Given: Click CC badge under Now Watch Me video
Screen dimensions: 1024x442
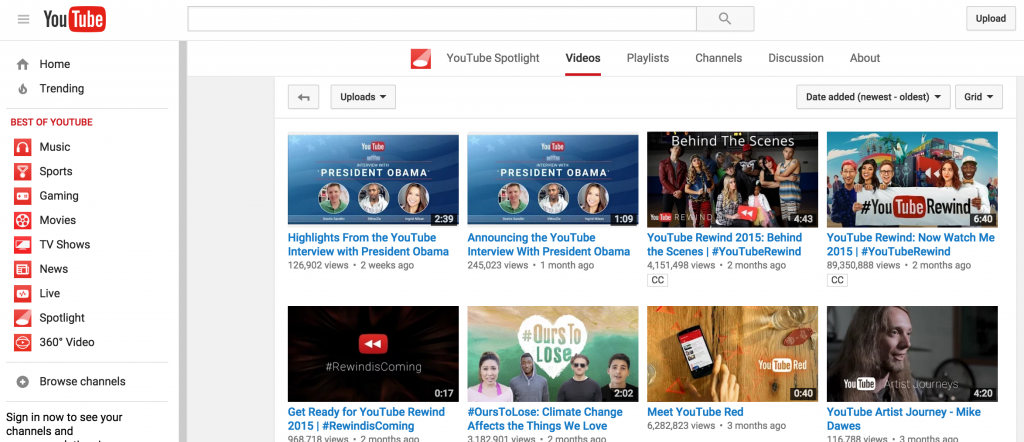Looking at the screenshot, I should [x=837, y=280].
